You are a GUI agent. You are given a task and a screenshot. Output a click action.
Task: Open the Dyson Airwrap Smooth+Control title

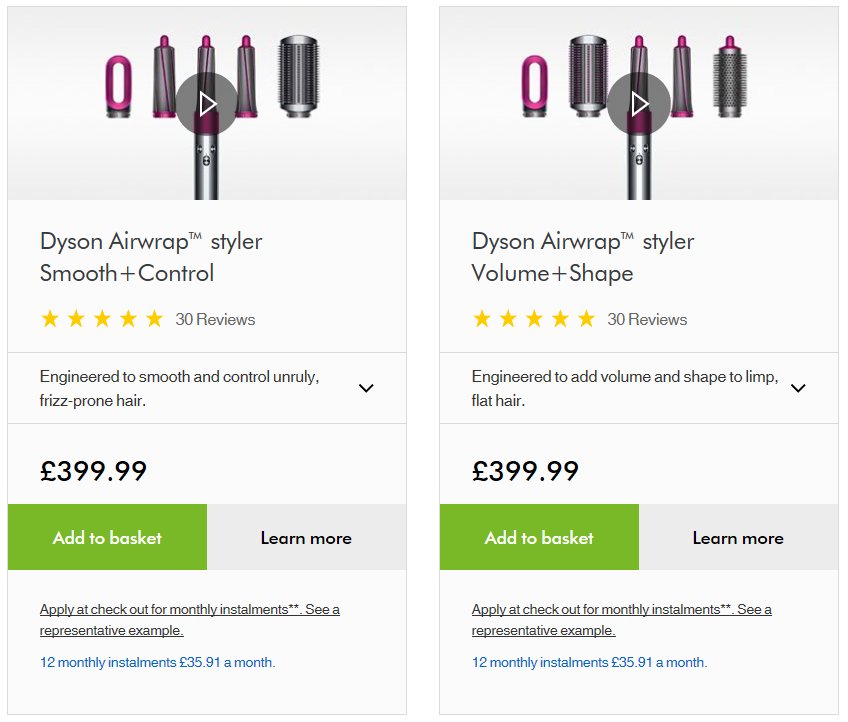pos(151,257)
